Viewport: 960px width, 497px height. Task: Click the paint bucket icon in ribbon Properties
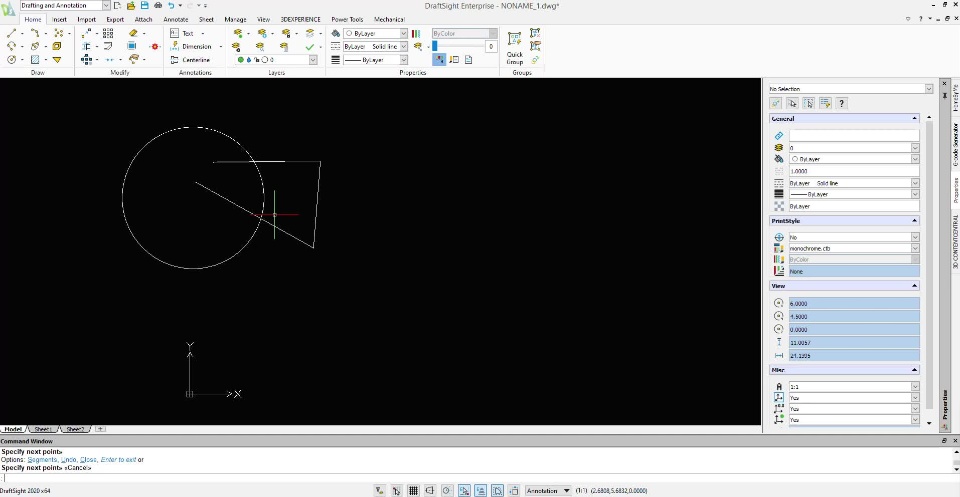point(336,33)
